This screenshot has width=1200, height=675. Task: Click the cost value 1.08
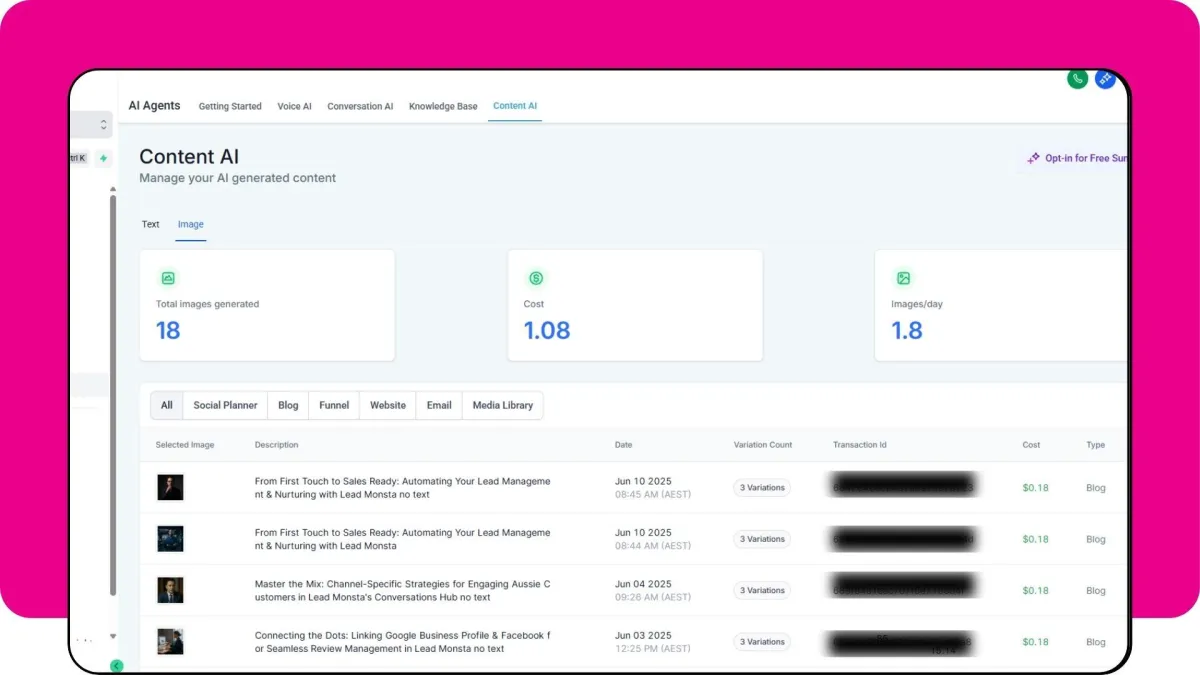tap(547, 331)
